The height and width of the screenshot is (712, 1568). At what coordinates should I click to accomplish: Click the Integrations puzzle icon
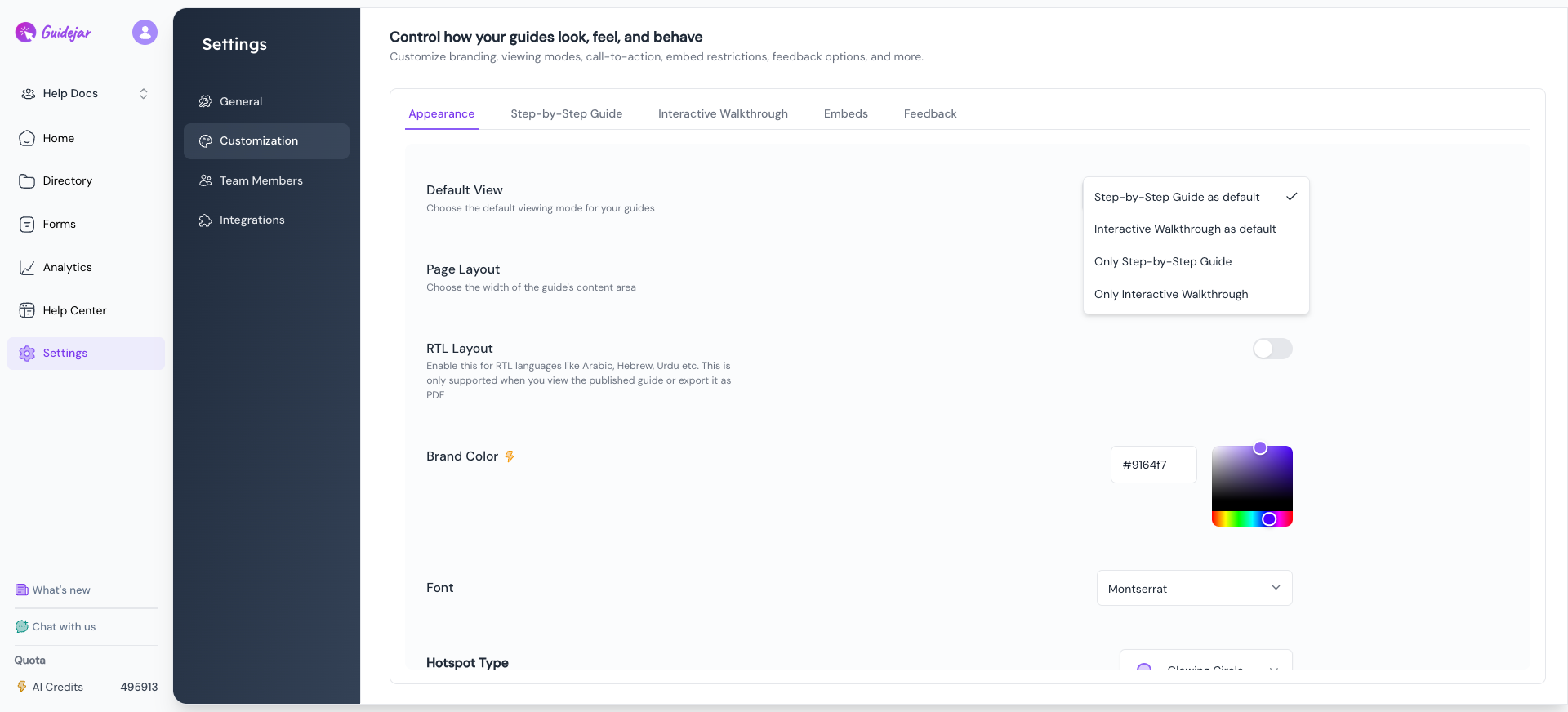tap(206, 220)
